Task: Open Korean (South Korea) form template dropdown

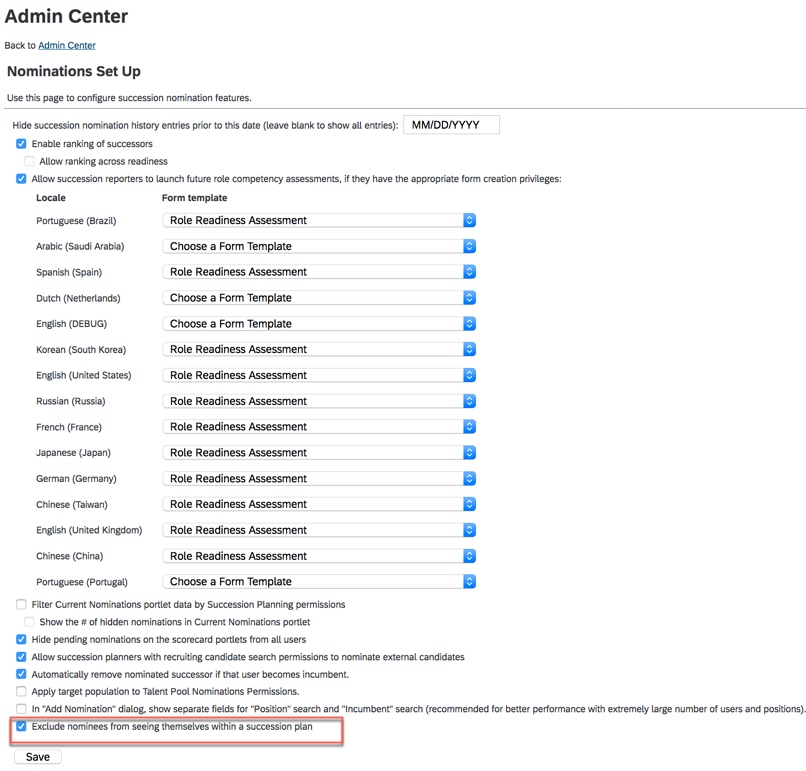Action: click(319, 349)
